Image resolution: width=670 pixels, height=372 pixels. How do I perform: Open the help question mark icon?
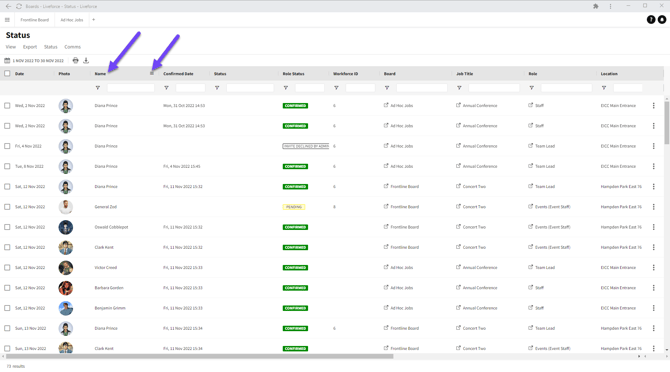(x=651, y=20)
